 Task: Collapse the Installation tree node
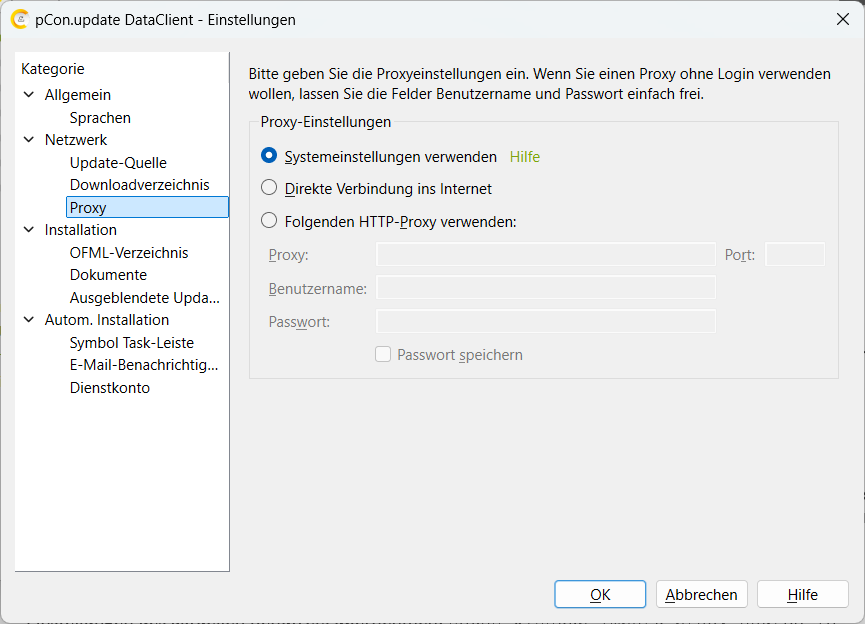pos(29,230)
